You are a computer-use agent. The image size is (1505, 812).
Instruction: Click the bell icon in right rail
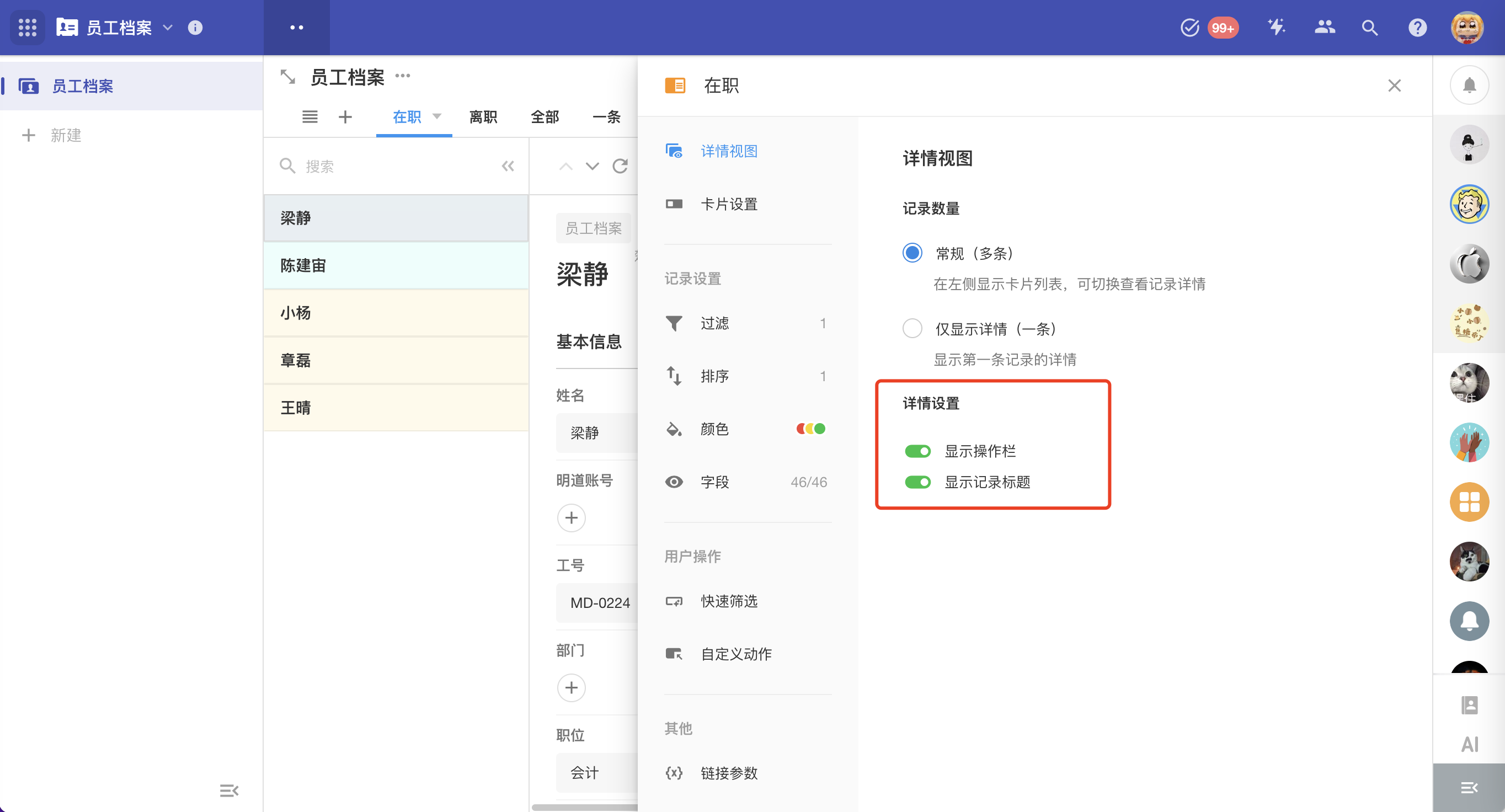pos(1469,86)
